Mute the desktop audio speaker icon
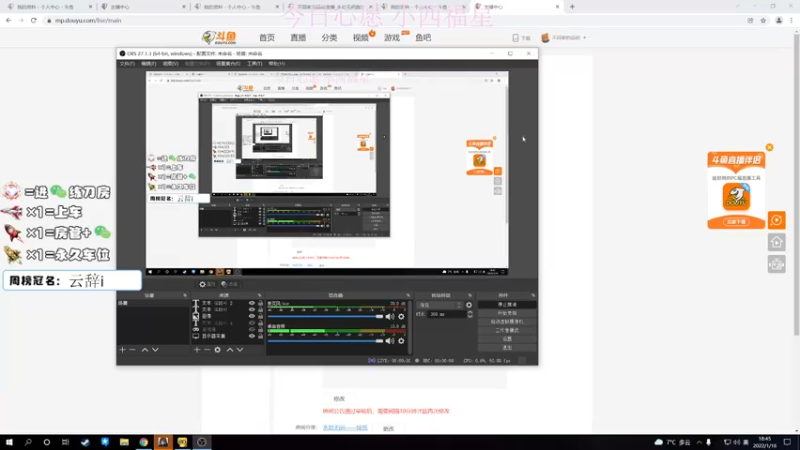This screenshot has height=450, width=800. click(x=390, y=341)
